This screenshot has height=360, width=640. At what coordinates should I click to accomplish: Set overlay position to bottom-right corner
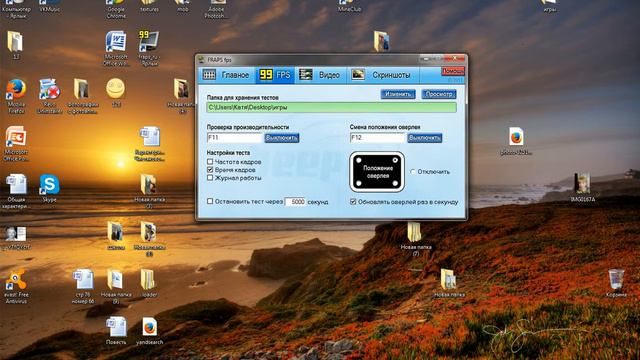click(x=395, y=184)
